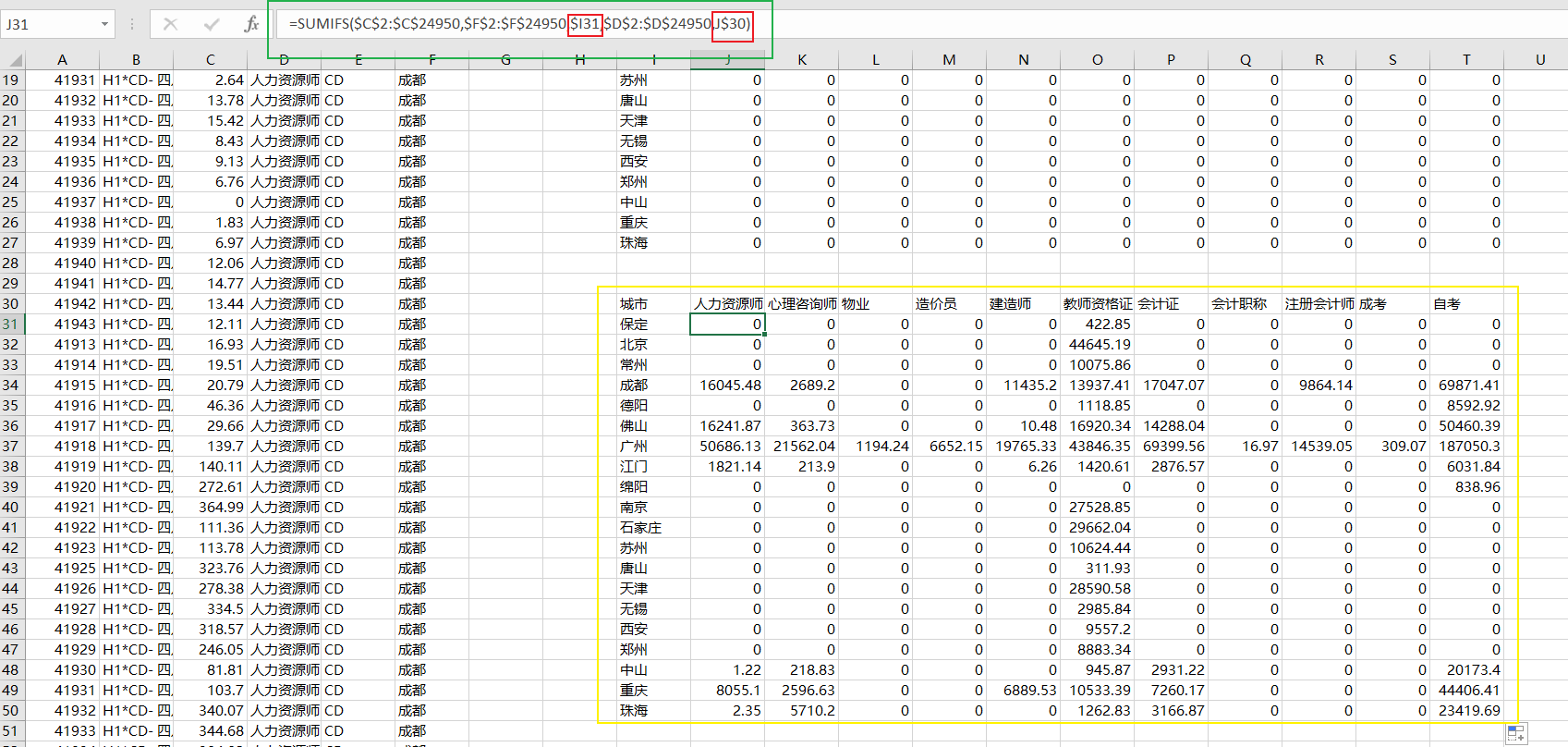This screenshot has width=1568, height=747.
Task: Click the 城市 header cell
Action: pyautogui.click(x=654, y=304)
